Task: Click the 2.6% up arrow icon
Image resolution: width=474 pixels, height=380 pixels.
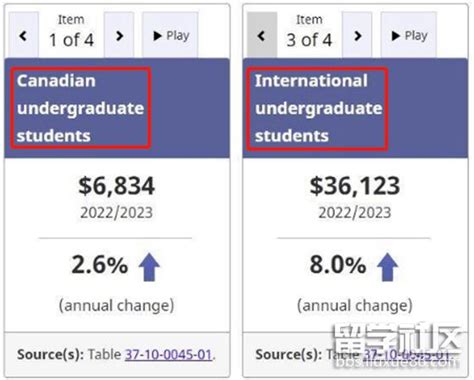Action: pyautogui.click(x=149, y=267)
